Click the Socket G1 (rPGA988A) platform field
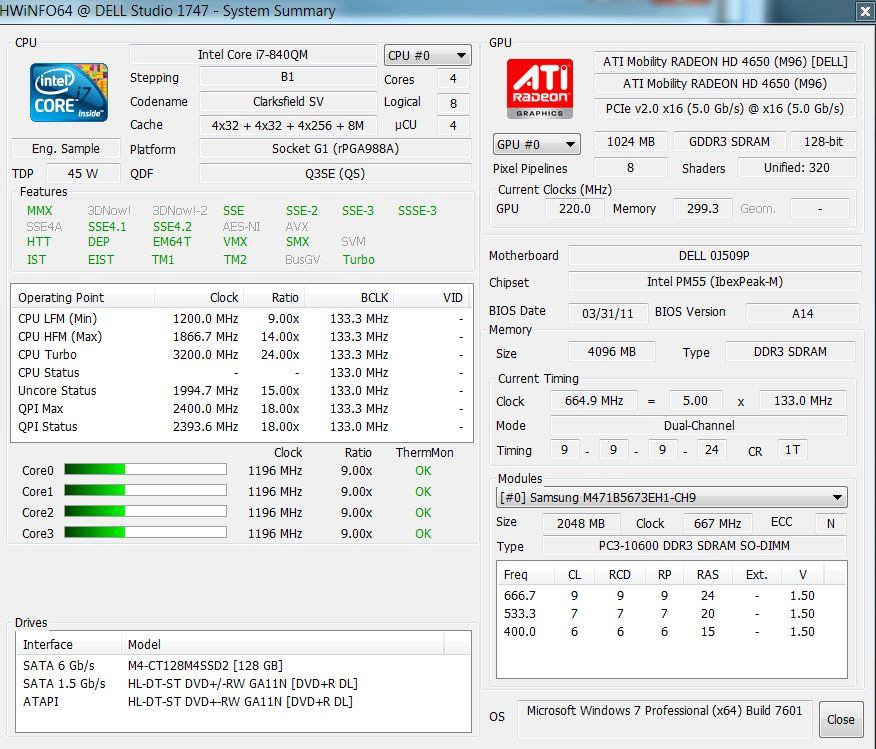This screenshot has width=876, height=749. click(335, 149)
